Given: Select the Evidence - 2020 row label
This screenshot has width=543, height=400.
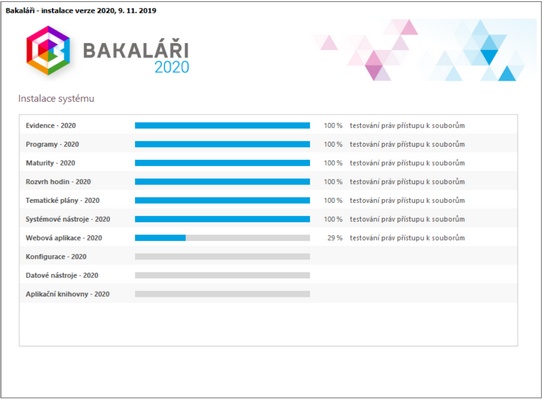Looking at the screenshot, I should [51, 125].
